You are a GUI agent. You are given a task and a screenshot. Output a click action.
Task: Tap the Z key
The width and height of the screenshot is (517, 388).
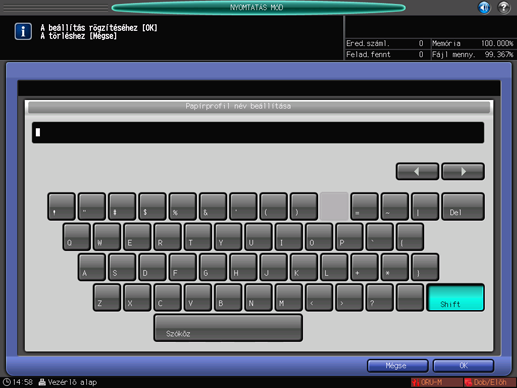(x=107, y=298)
